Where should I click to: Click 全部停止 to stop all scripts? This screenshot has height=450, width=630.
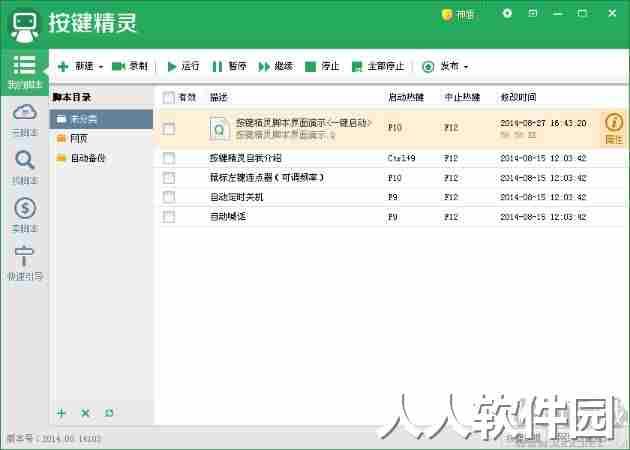pyautogui.click(x=378, y=66)
